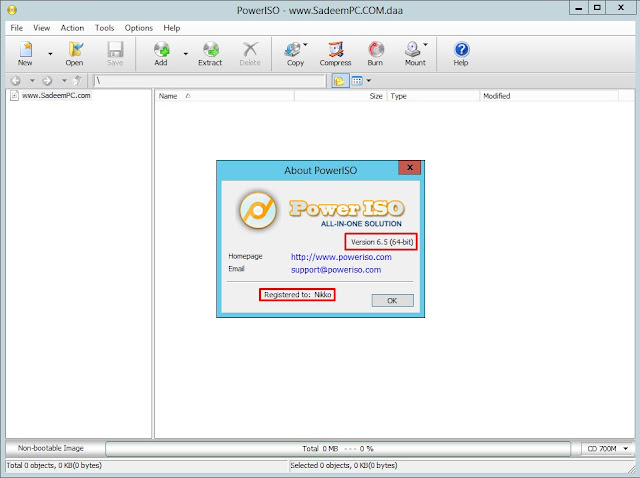Sort by the Modified column header
Viewport: 640px width, 478px height.
(x=549, y=96)
